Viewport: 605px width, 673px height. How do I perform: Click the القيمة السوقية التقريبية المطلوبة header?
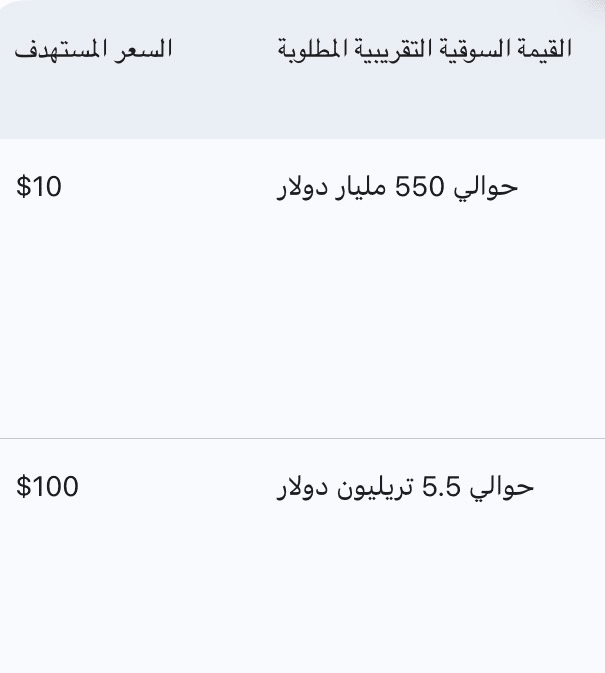(x=425, y=49)
